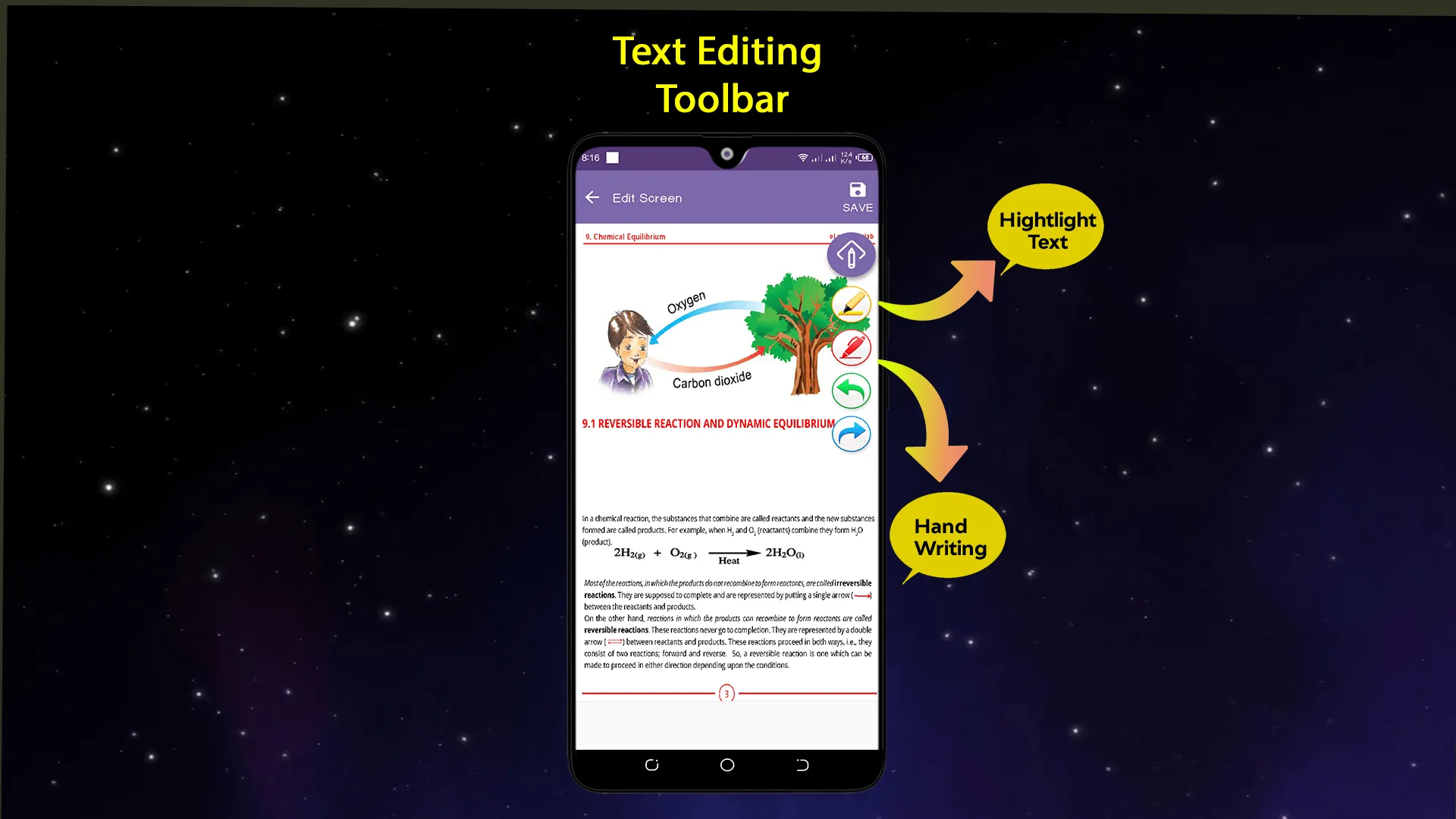Toggle the Hand Writing annotation mode

[850, 347]
